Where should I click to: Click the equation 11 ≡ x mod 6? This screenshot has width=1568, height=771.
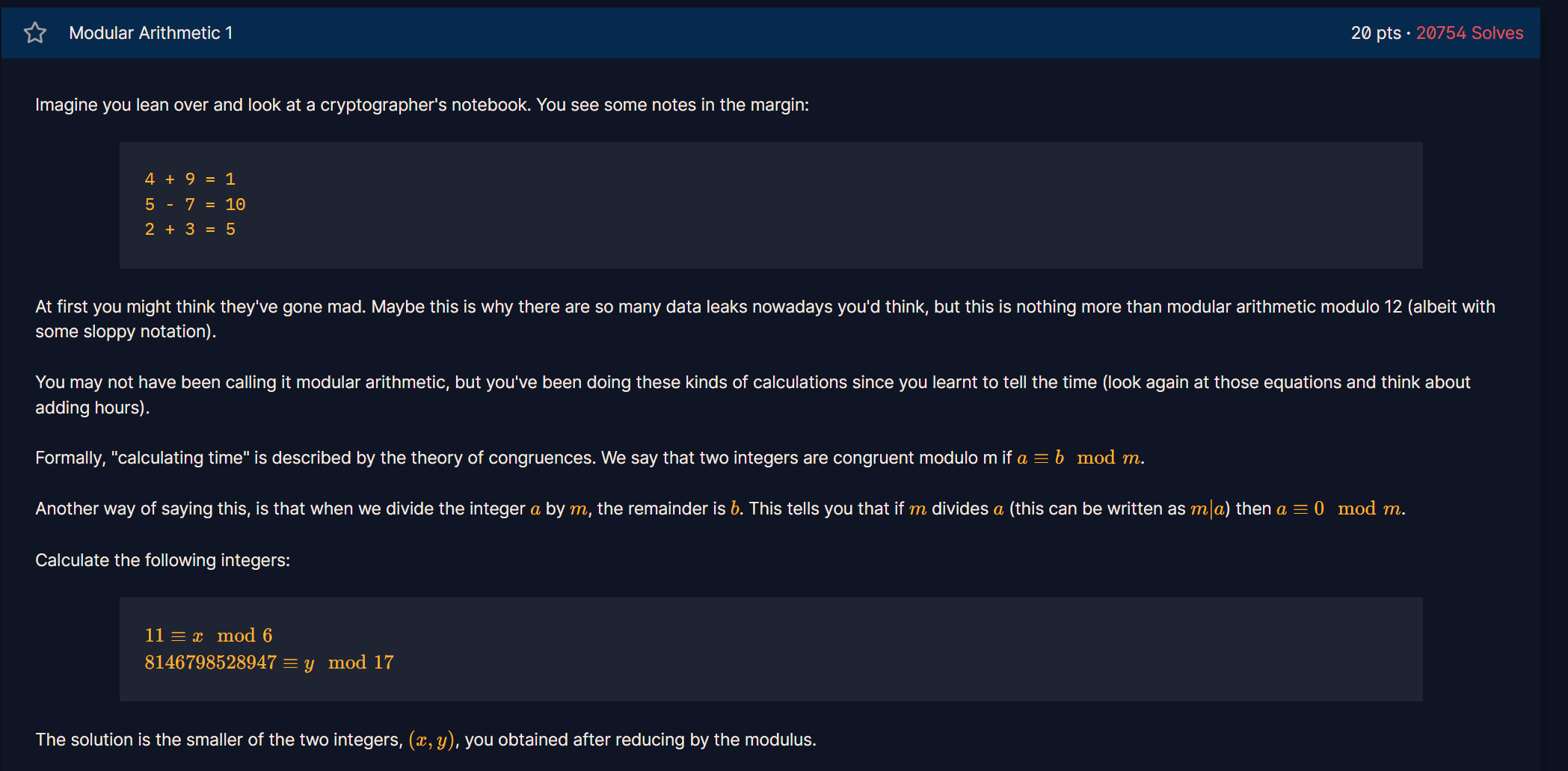pos(209,636)
